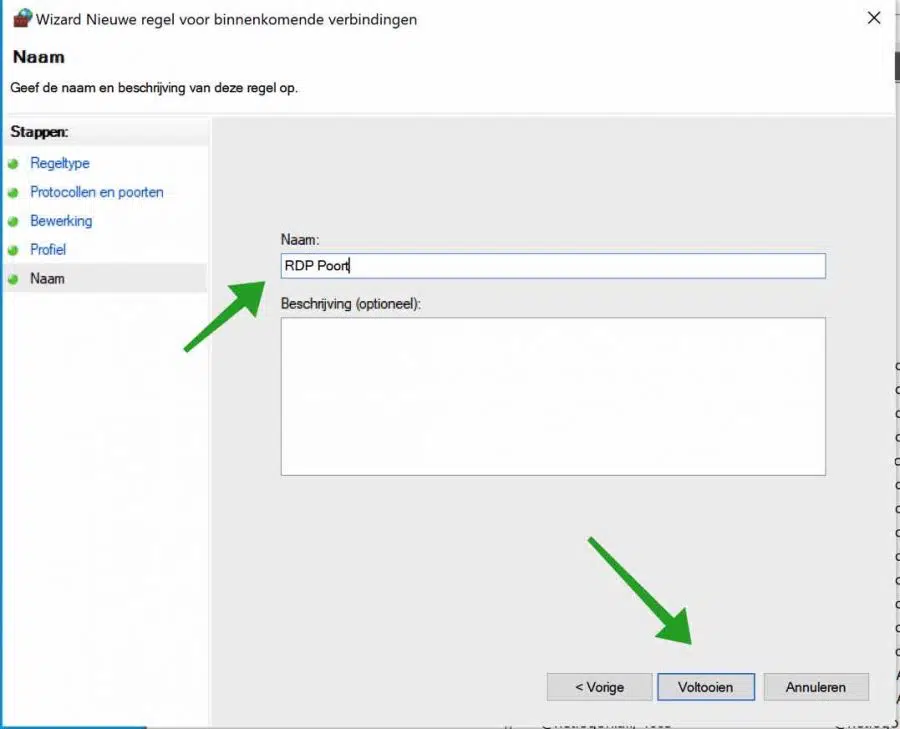Close the wizard with the X button
The height and width of the screenshot is (729, 900).
pos(874,18)
